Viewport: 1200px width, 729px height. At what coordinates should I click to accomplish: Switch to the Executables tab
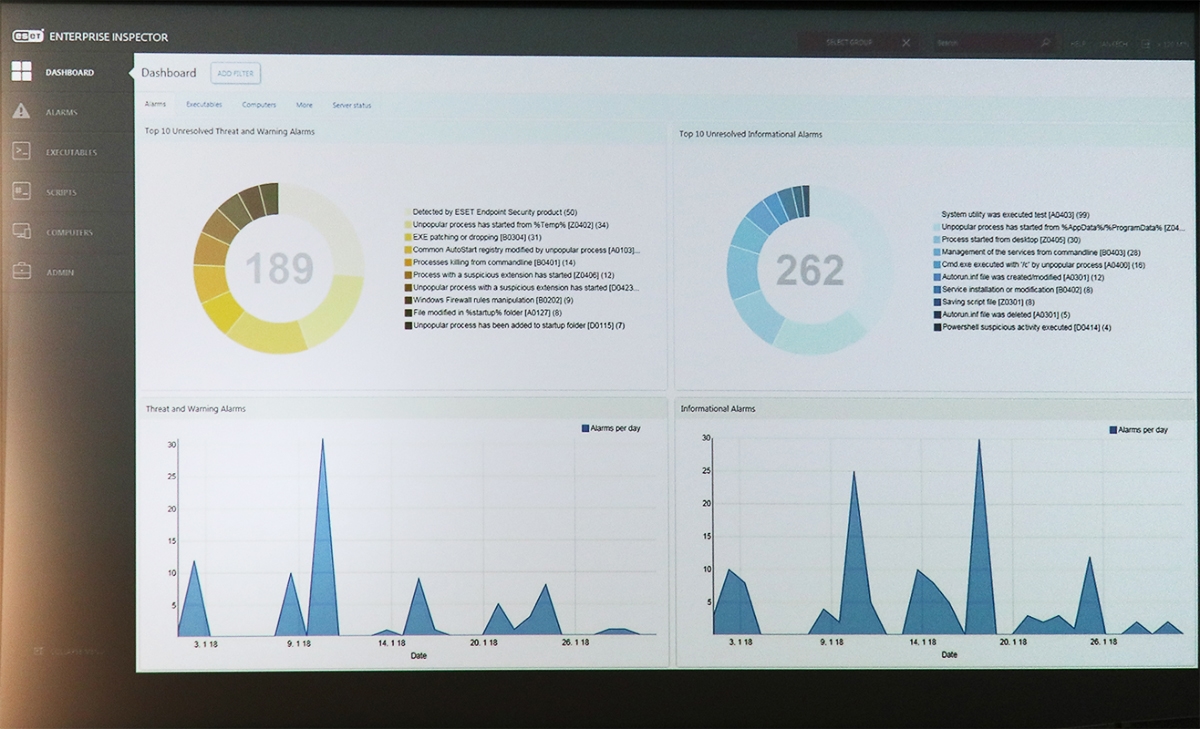point(204,104)
